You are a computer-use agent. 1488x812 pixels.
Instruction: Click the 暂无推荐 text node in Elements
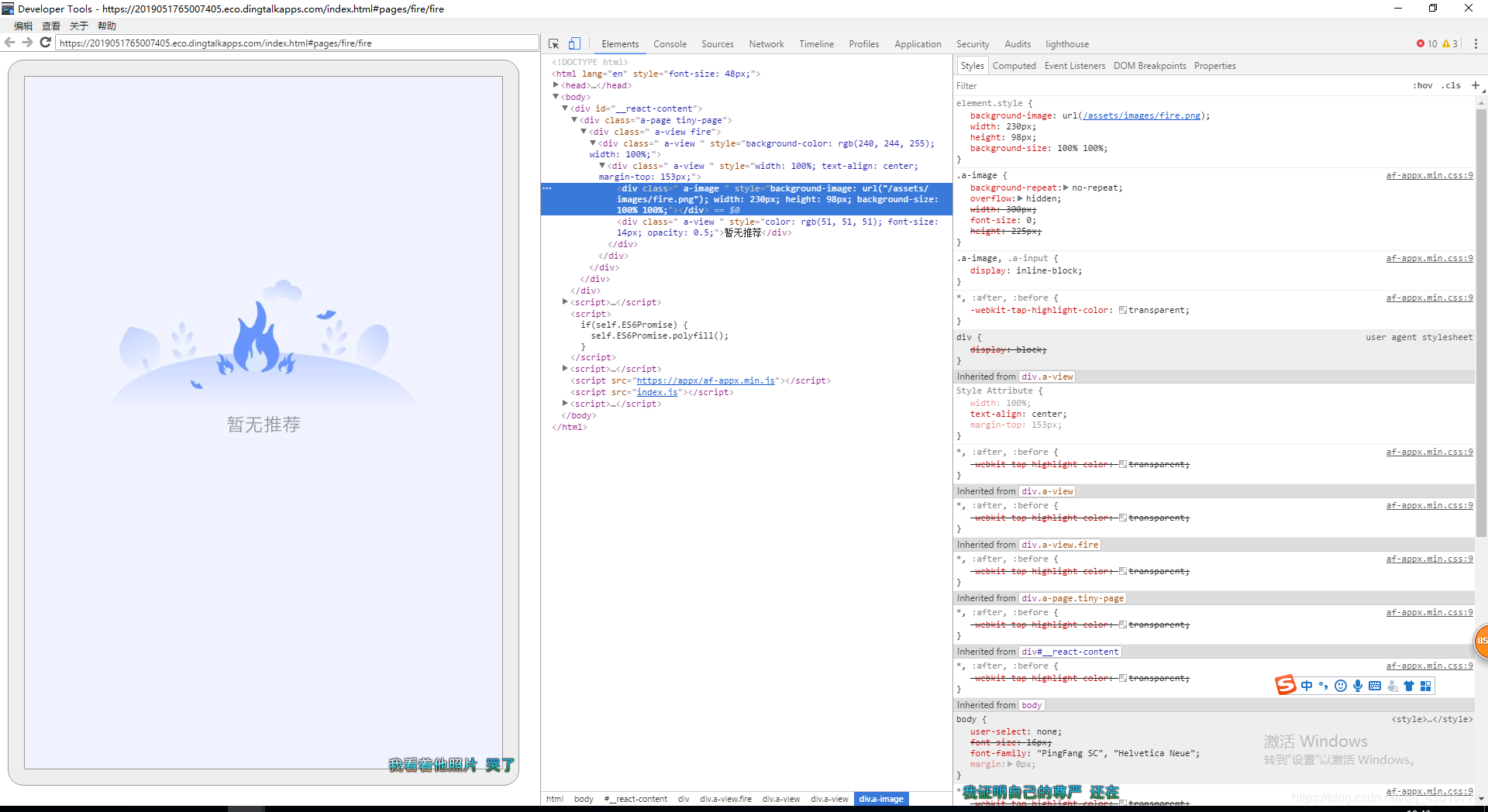coord(742,232)
